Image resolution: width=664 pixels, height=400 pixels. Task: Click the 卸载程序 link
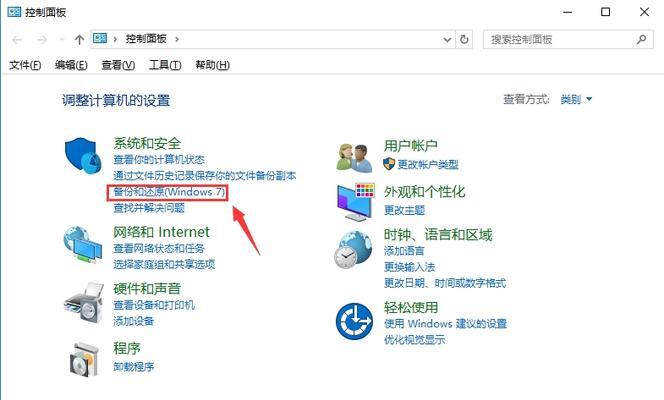point(133,367)
